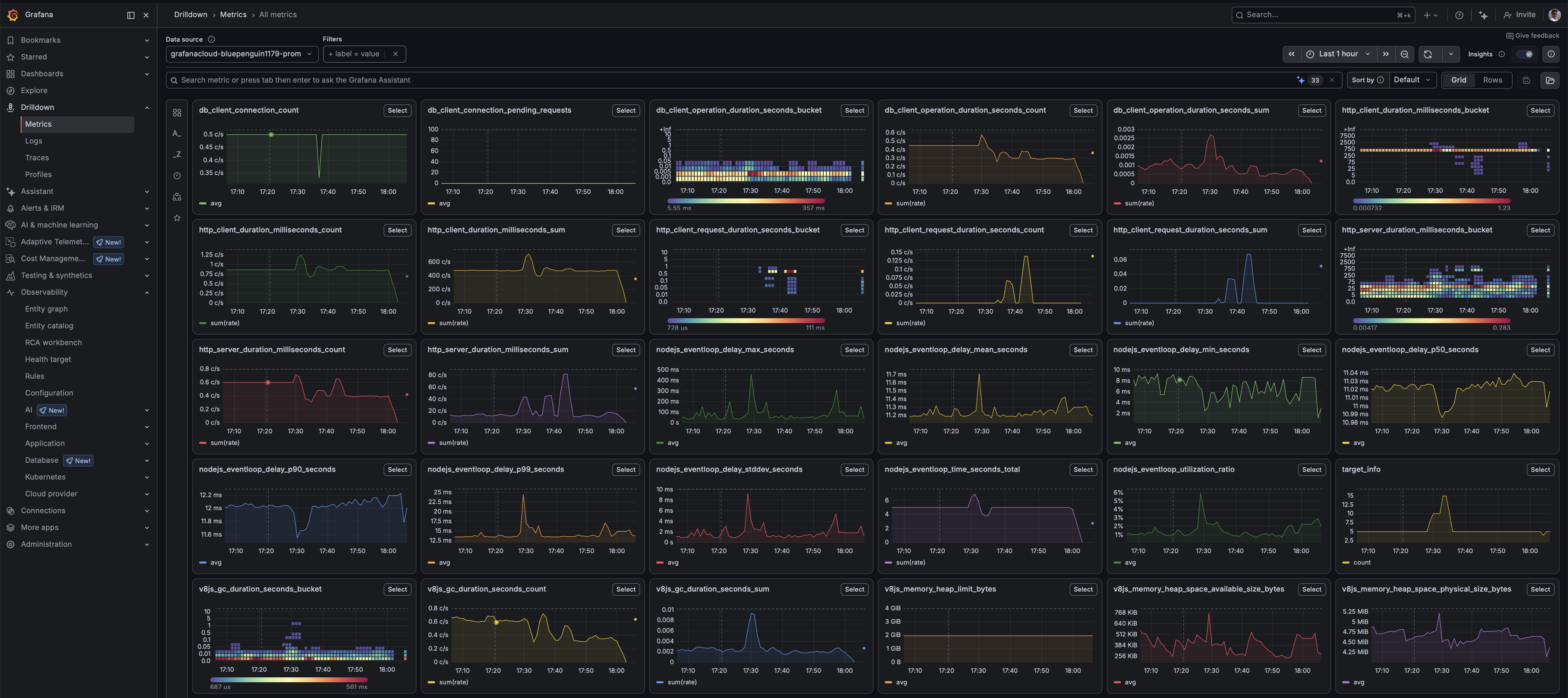The image size is (1568, 698).
Task: Shift time range backward with double-left arrows
Action: [1291, 54]
